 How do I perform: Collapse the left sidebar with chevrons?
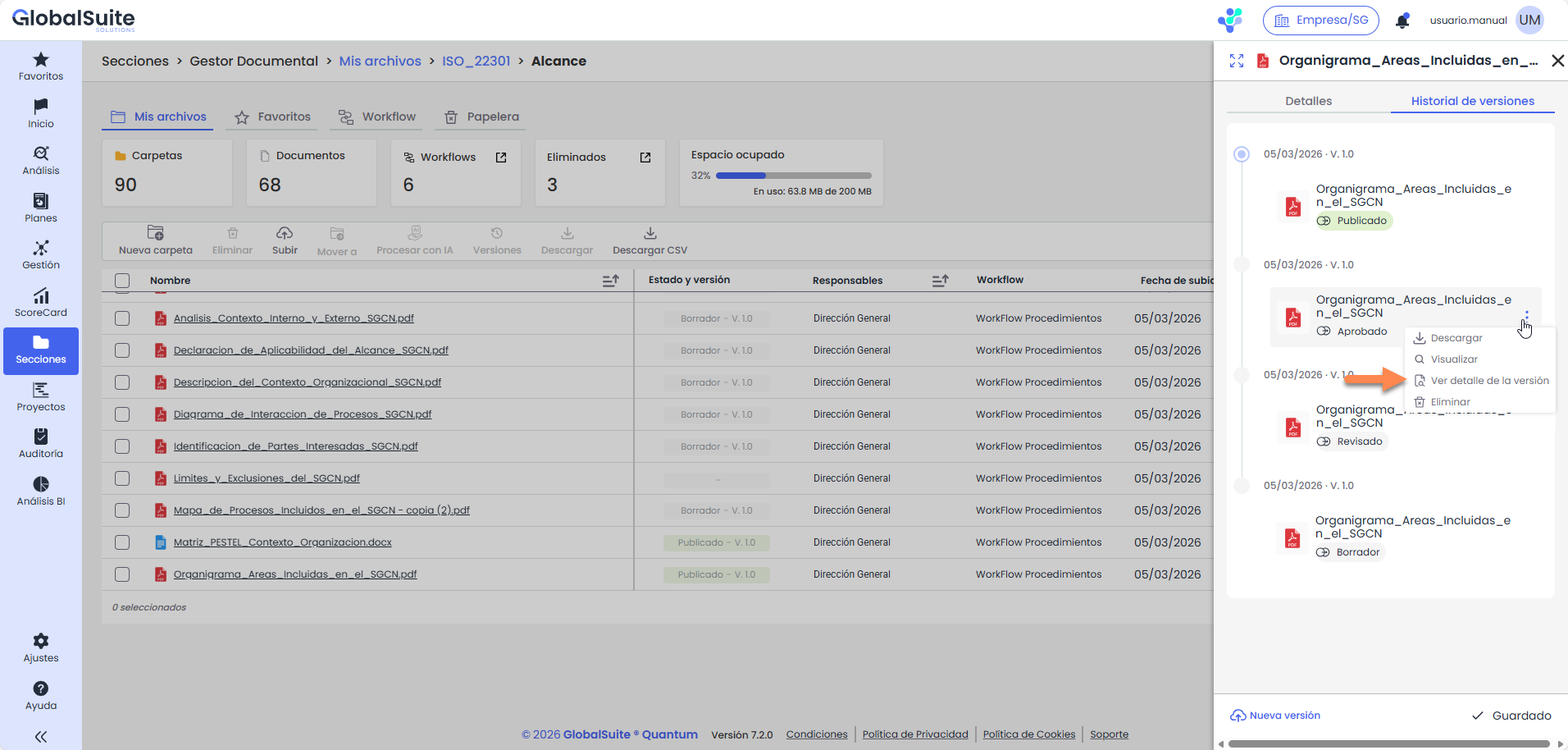click(41, 737)
